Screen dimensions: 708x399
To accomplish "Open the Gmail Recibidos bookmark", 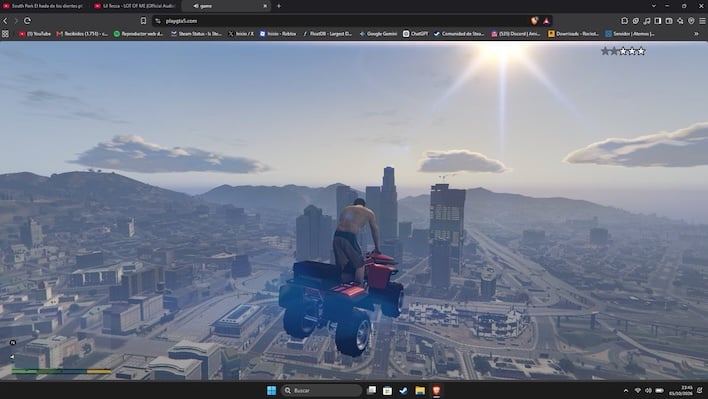I will [82, 34].
